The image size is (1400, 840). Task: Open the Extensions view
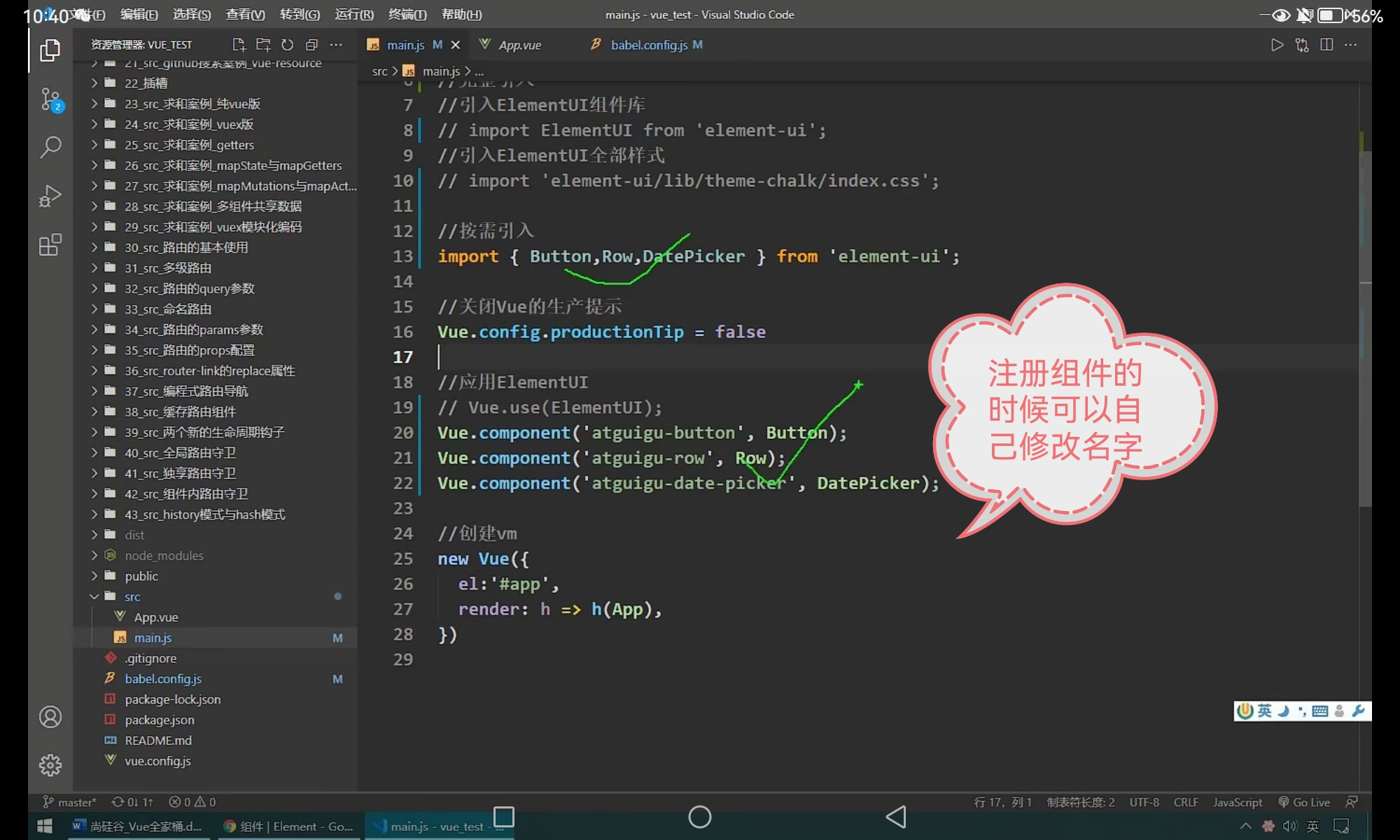pyautogui.click(x=50, y=245)
